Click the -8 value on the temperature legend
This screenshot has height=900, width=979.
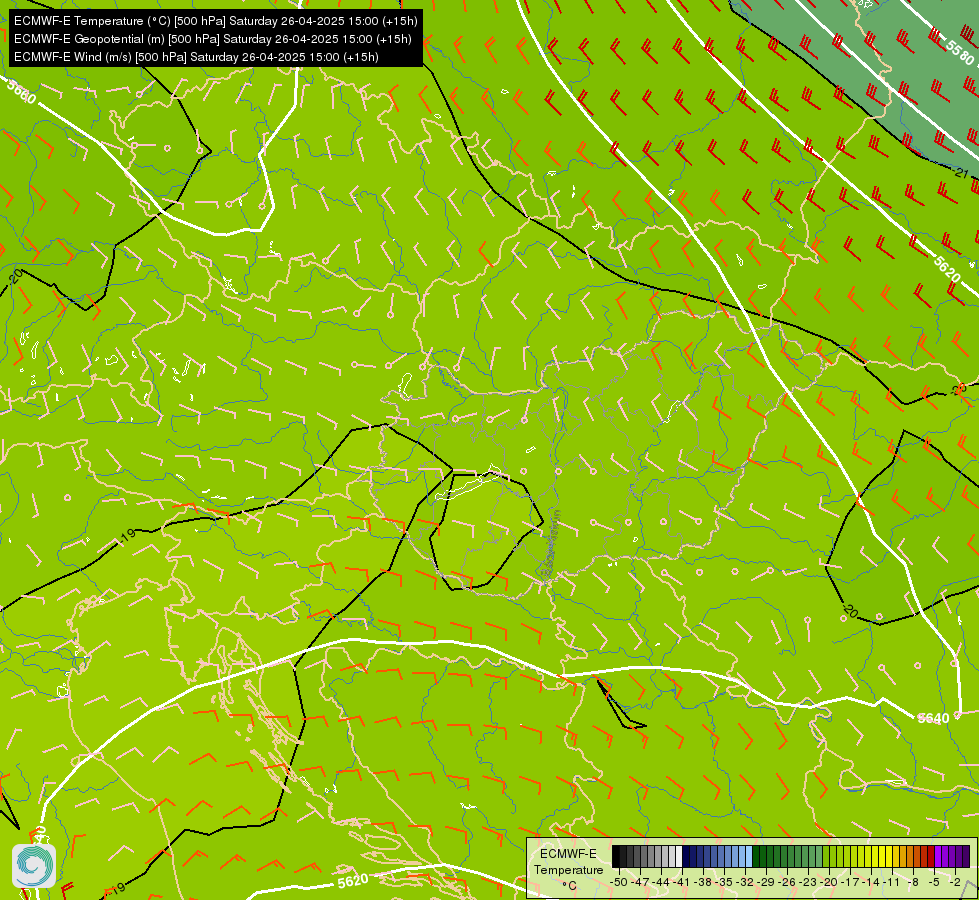tap(913, 883)
